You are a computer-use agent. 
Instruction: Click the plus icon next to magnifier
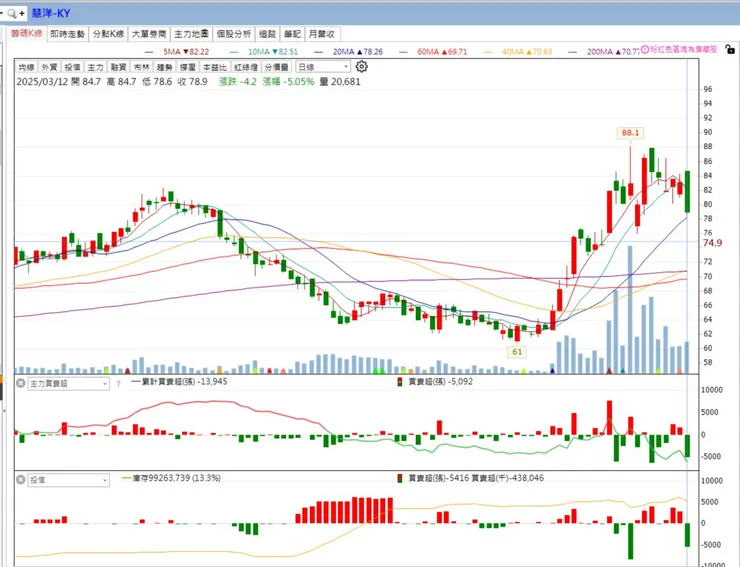[x=22, y=14]
